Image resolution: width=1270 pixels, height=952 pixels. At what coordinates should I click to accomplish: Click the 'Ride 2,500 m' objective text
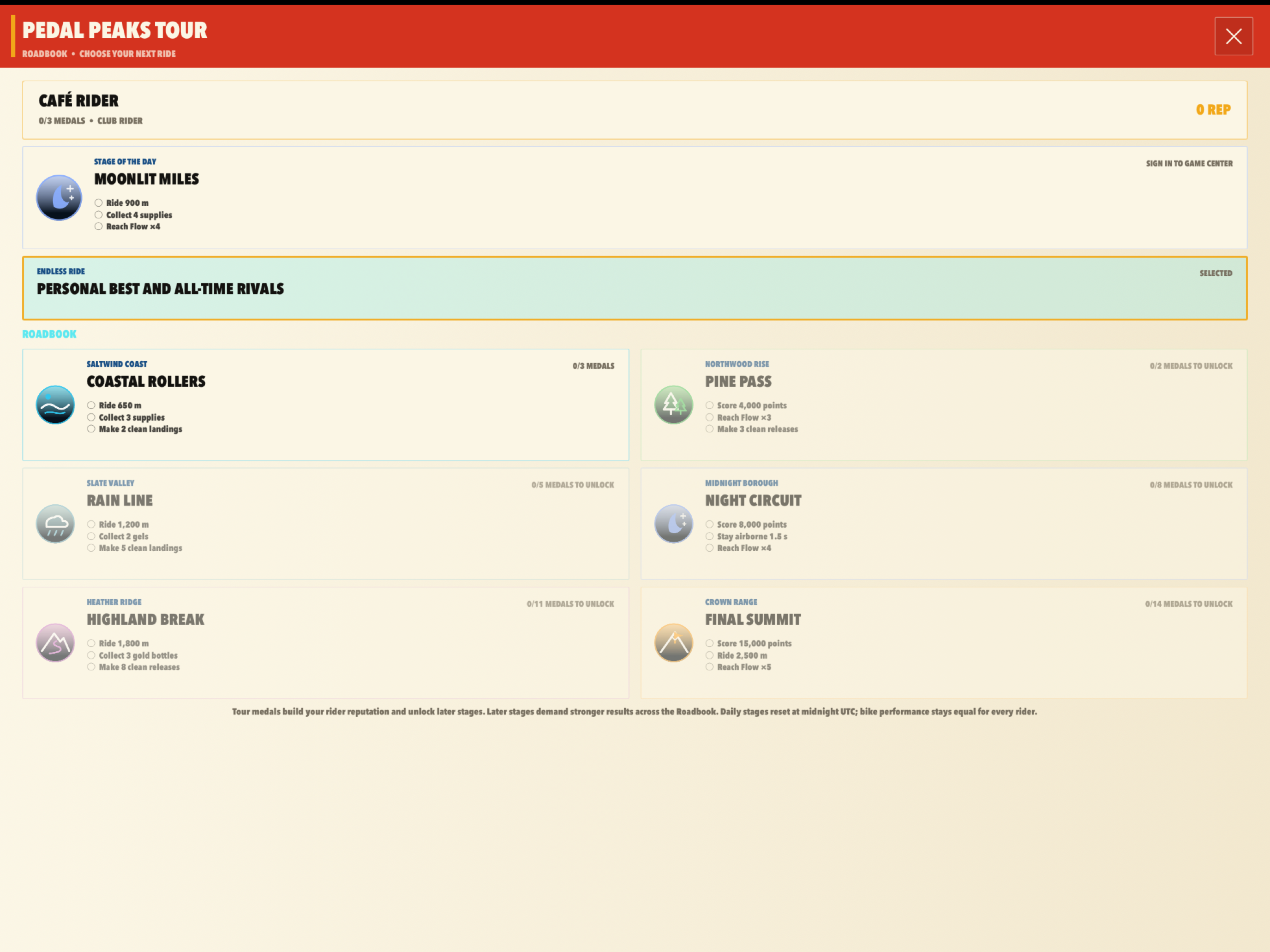(x=742, y=655)
